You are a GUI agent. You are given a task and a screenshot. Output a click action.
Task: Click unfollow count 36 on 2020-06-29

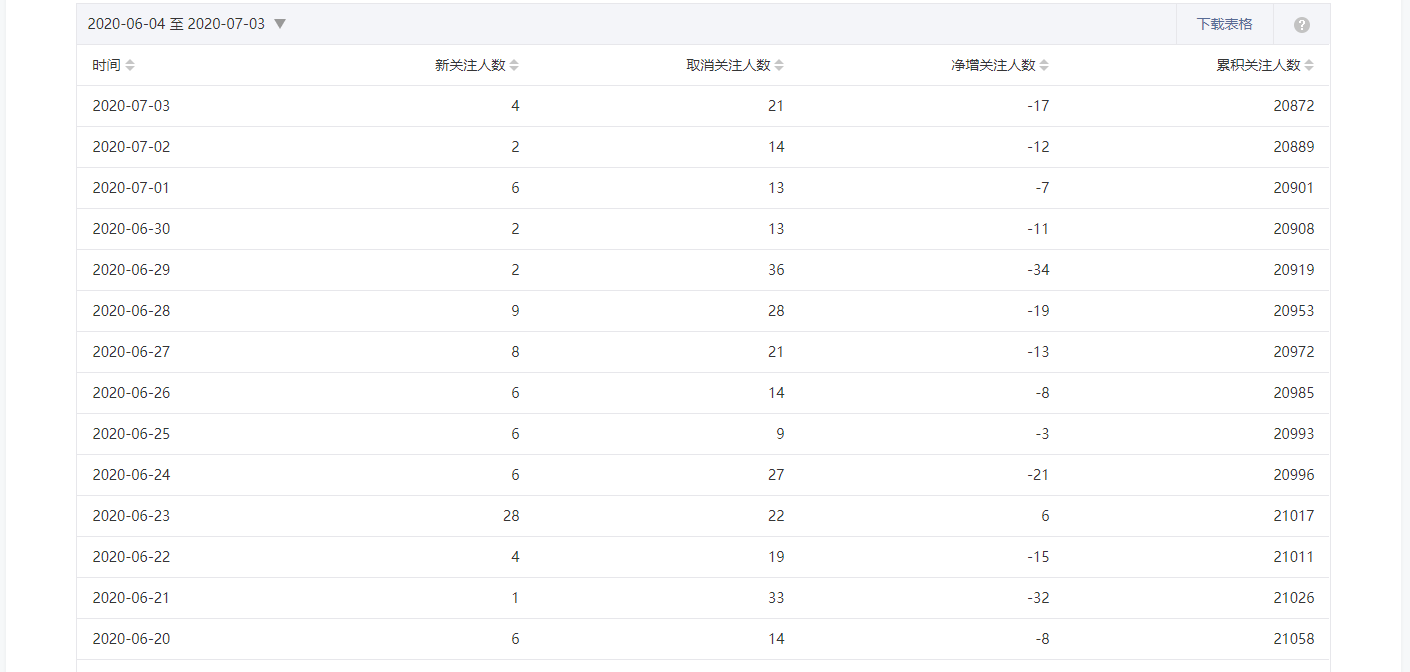pyautogui.click(x=776, y=270)
